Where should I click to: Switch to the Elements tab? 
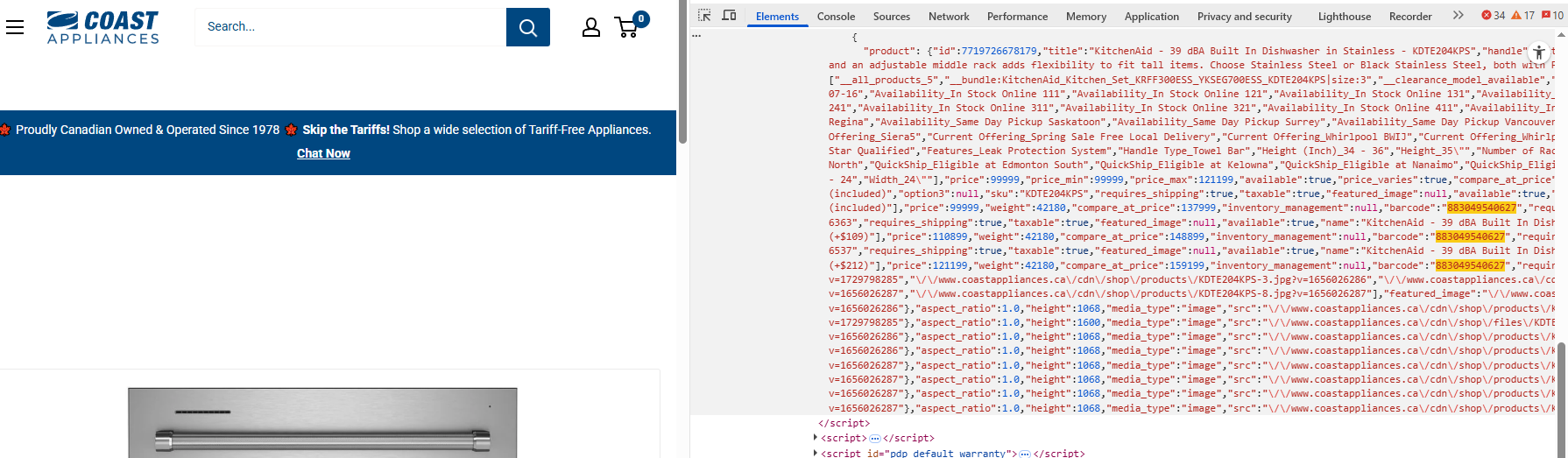click(777, 16)
